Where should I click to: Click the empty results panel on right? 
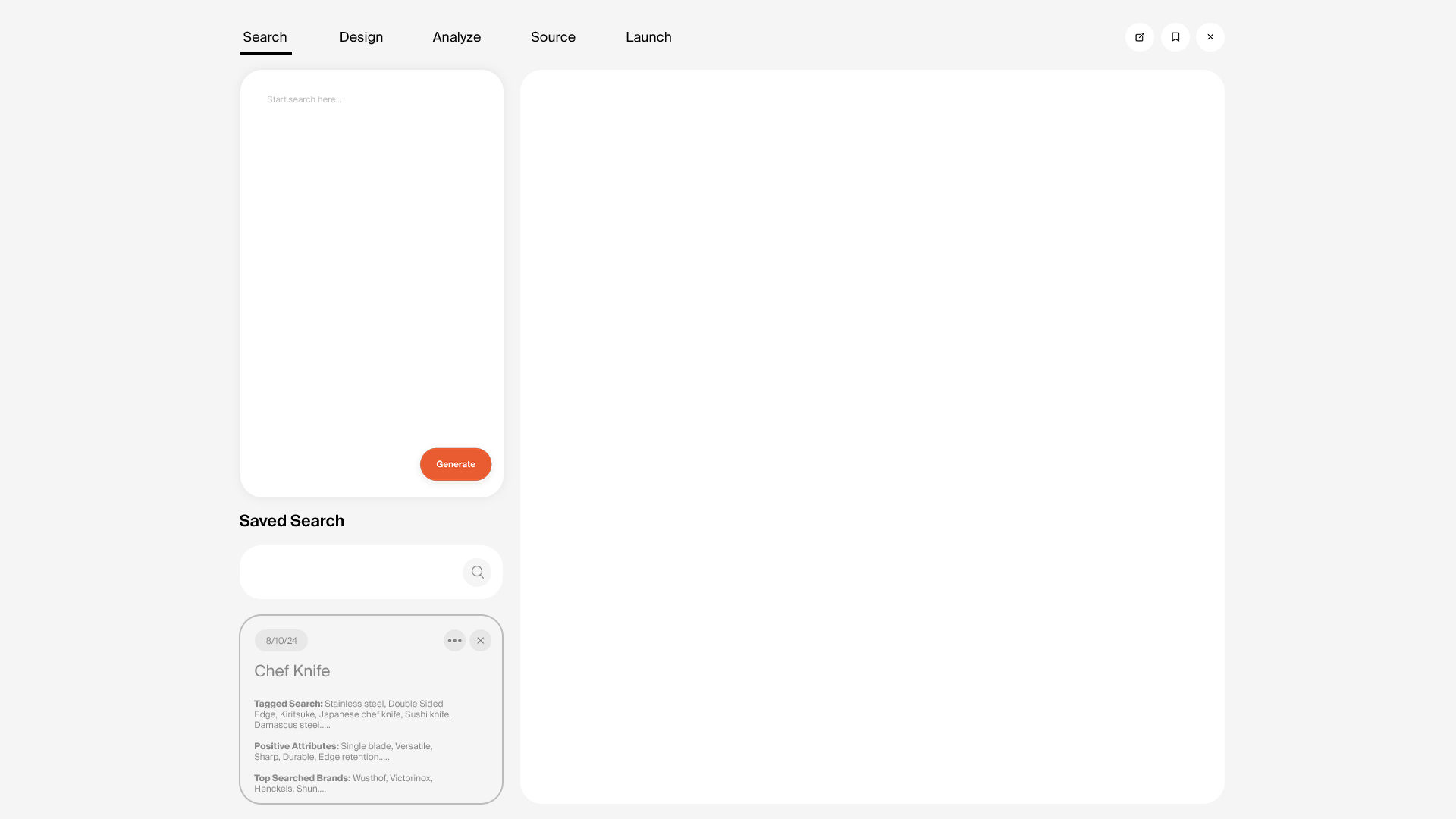(872, 436)
